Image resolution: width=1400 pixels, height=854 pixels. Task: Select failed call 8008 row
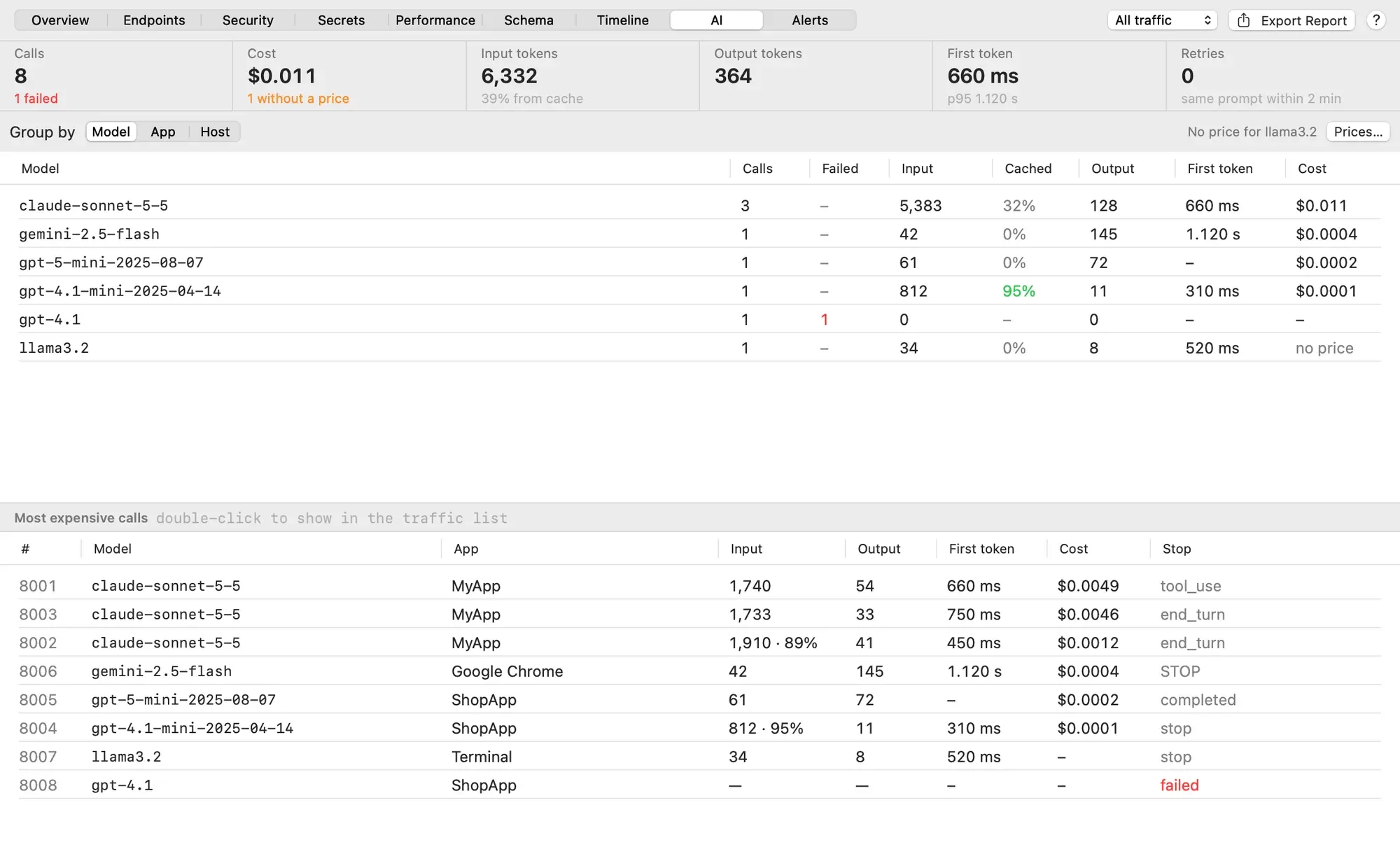click(700, 785)
